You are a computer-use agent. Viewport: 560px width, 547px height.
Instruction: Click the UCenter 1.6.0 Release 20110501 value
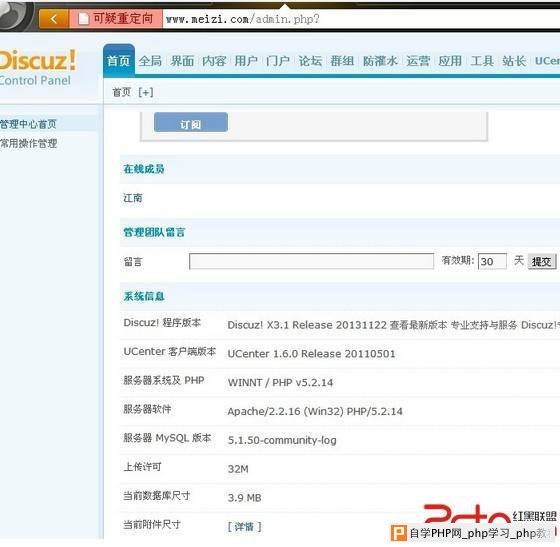pyautogui.click(x=311, y=354)
